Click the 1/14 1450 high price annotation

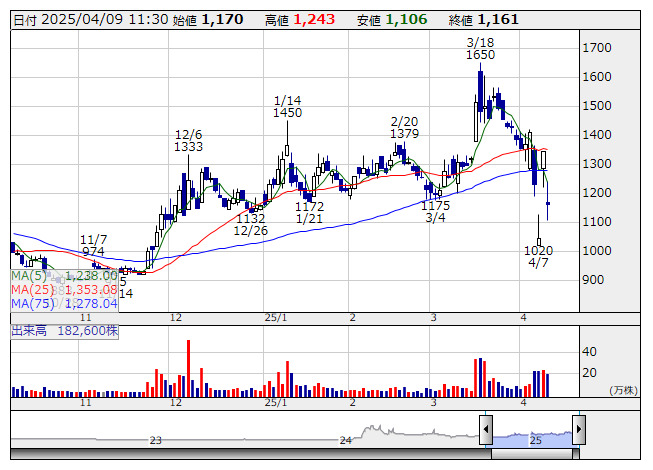[287, 107]
